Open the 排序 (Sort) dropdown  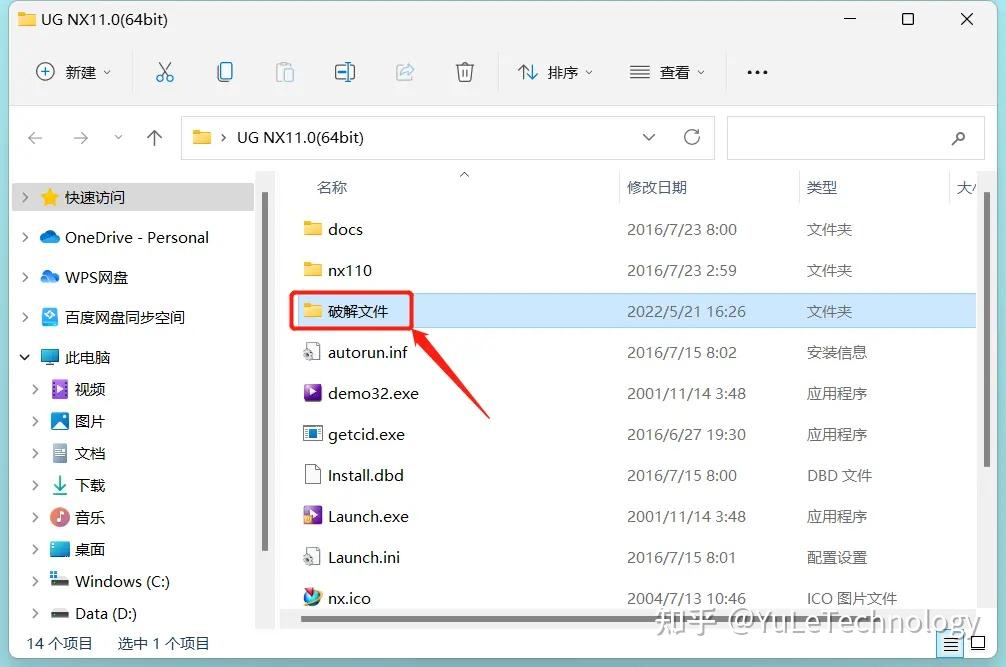coord(555,71)
